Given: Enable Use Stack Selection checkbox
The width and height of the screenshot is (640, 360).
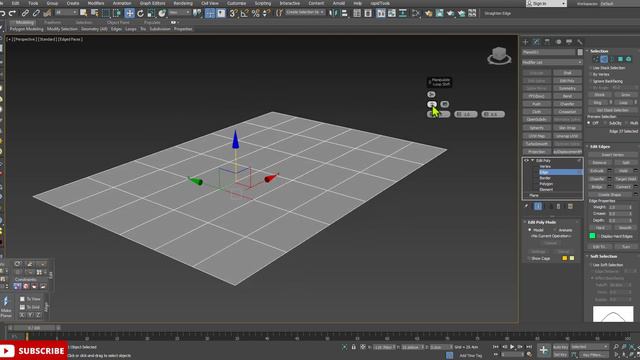Looking at the screenshot, I should [591, 68].
